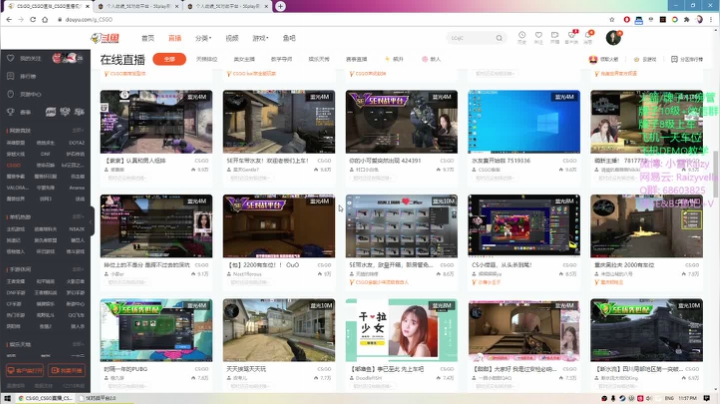Image resolution: width=720 pixels, height=404 pixels.
Task: Open the 干拉少女 stream thumbnail
Action: pos(401,330)
